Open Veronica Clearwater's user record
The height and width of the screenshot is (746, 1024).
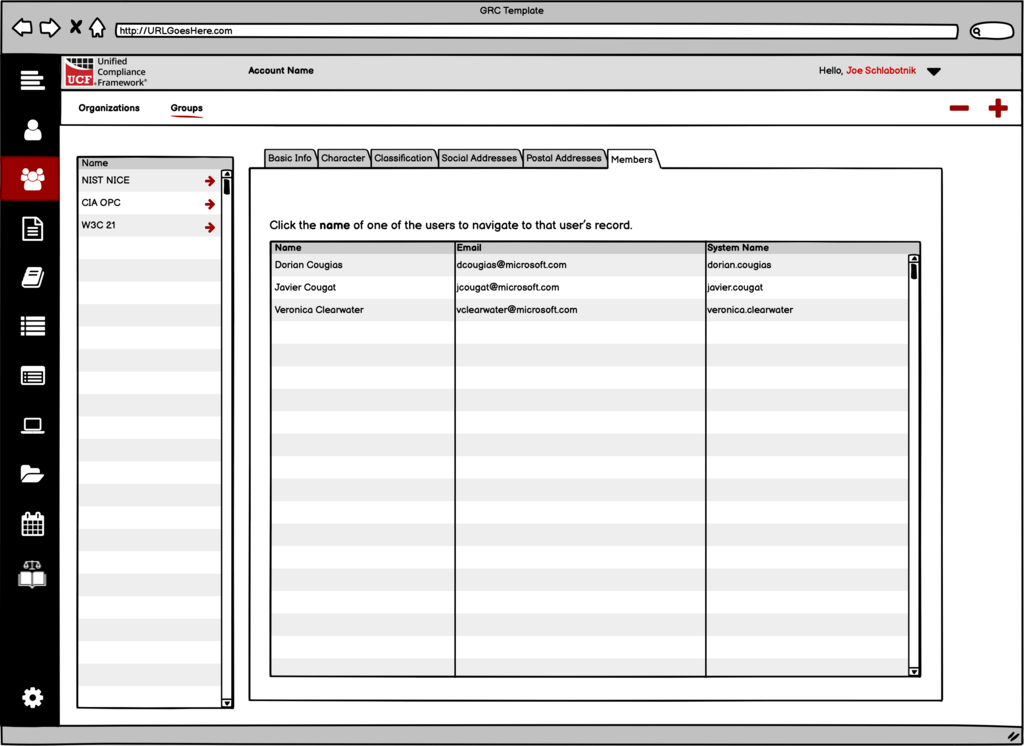pos(319,310)
